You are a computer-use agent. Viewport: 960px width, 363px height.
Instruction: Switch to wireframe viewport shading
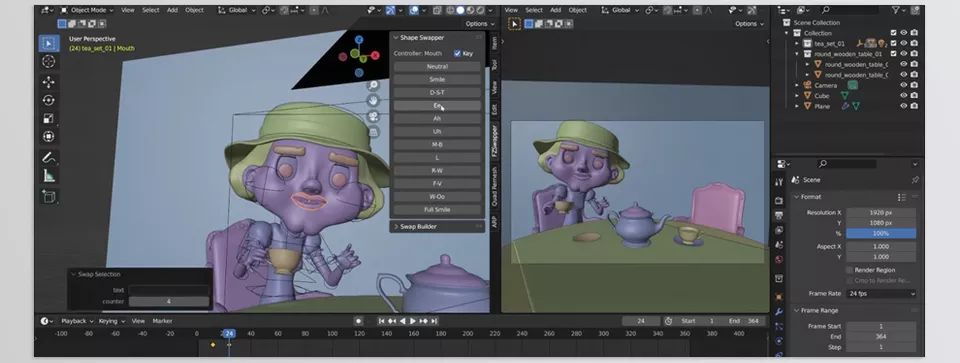tap(451, 10)
